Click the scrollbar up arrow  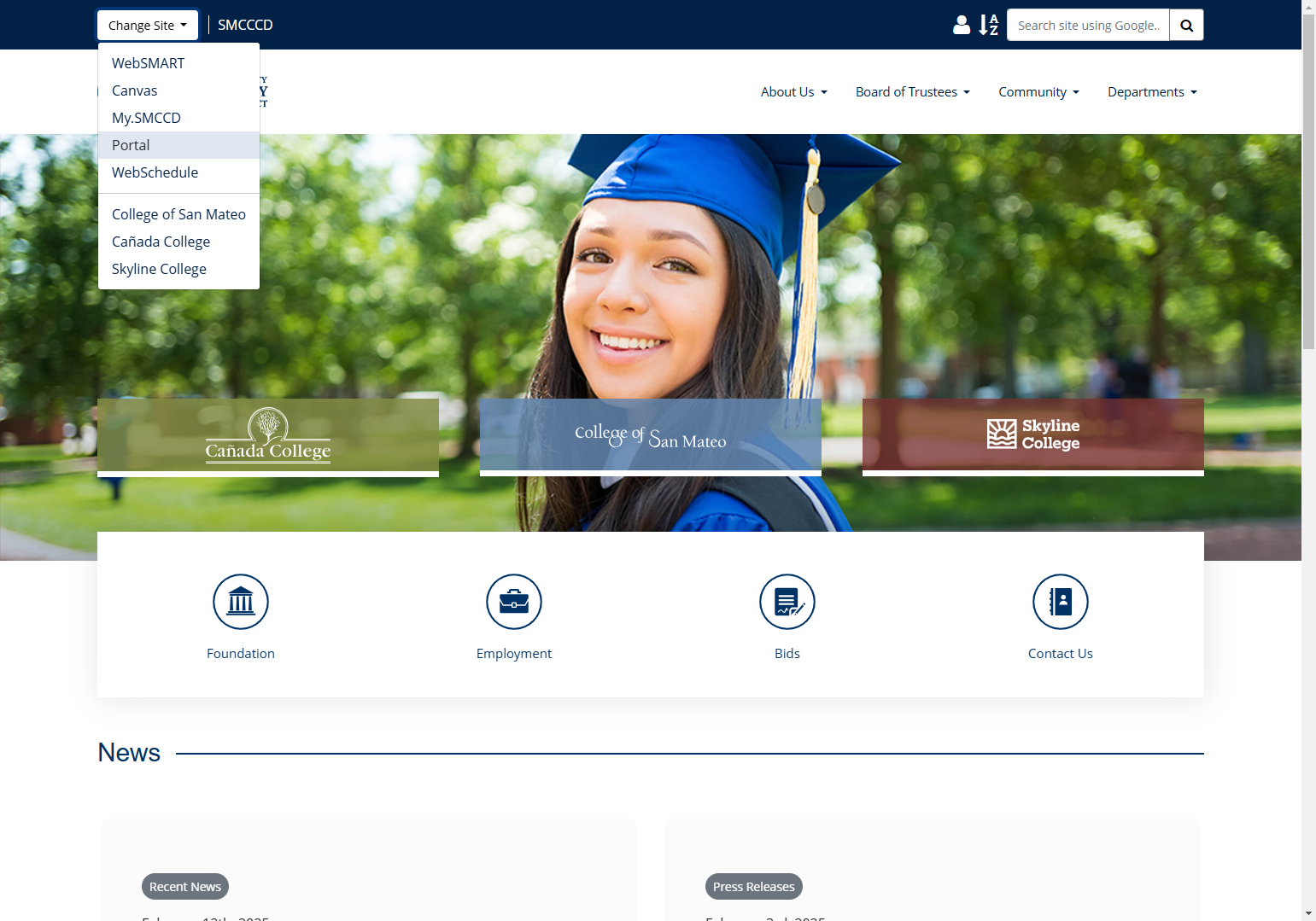(1308, 7)
